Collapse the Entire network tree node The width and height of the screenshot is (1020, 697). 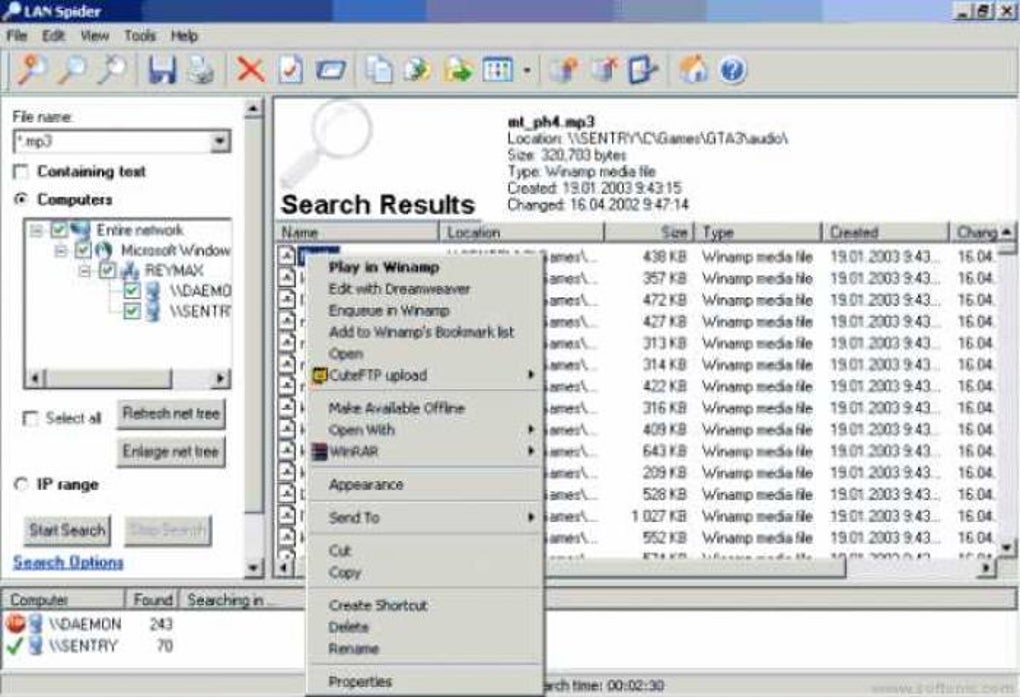pos(36,230)
